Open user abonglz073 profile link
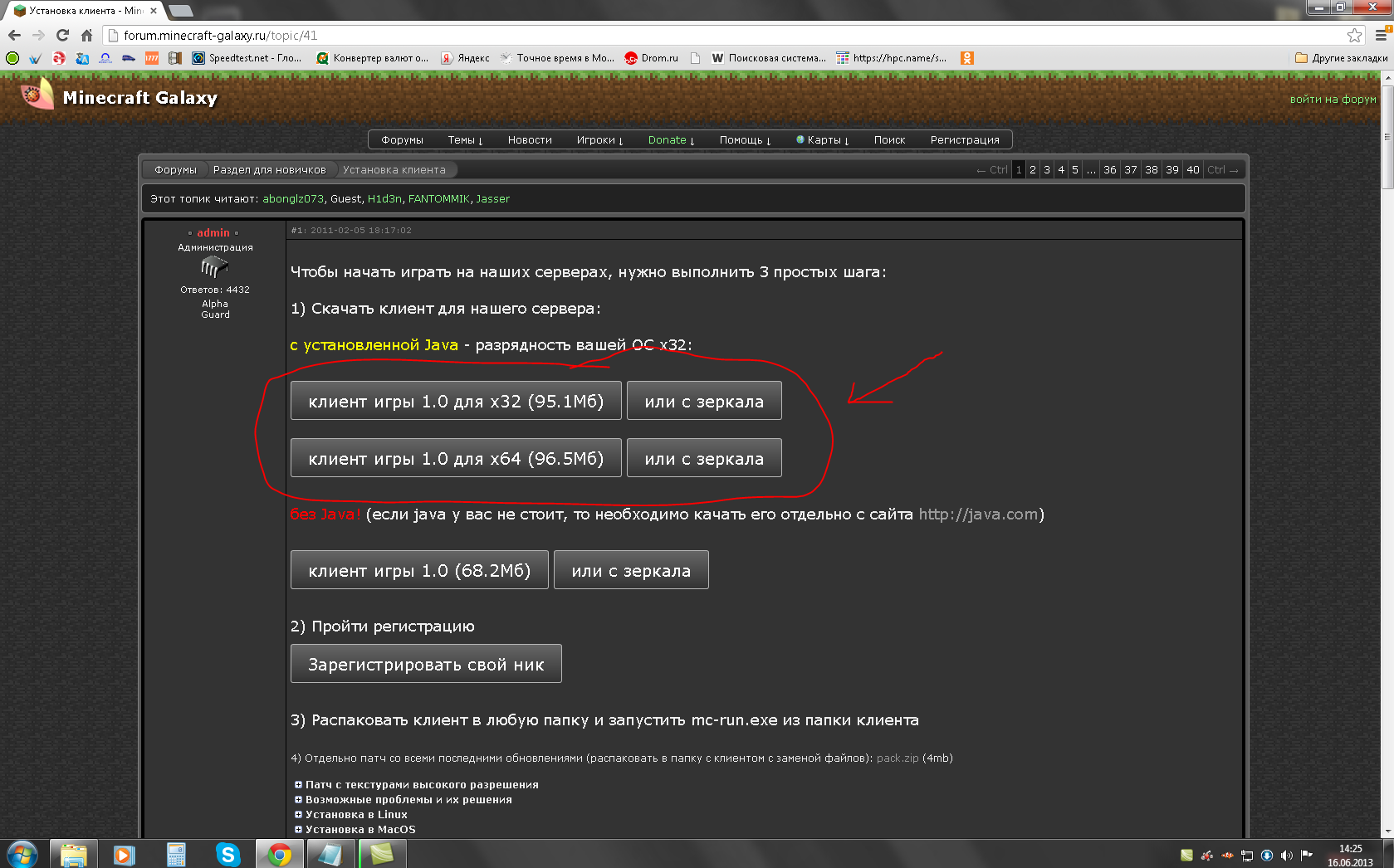This screenshot has height=868, width=1394. tap(293, 199)
